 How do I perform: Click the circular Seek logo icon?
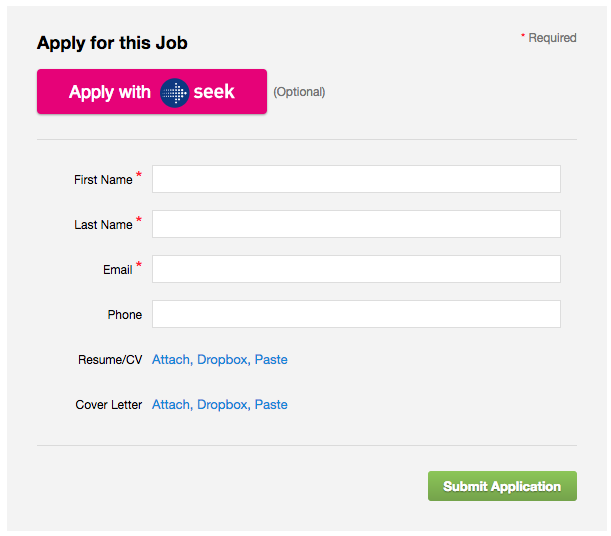pos(174,92)
